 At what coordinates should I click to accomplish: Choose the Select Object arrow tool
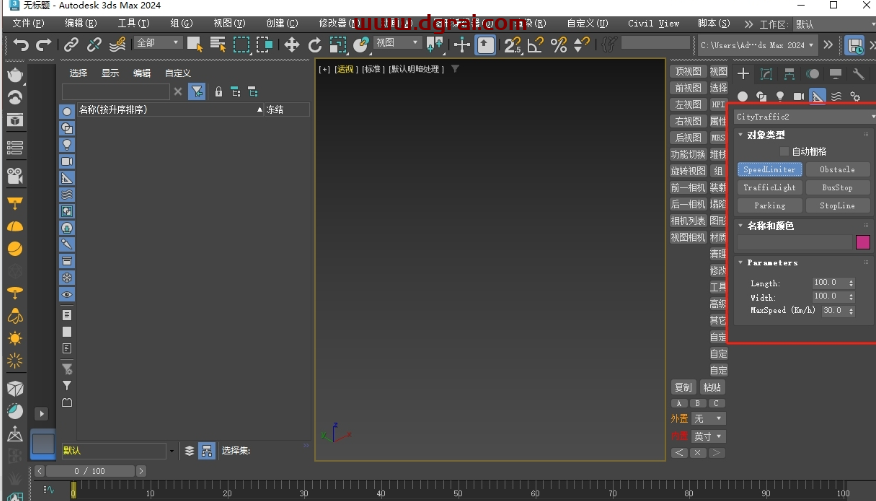click(x=194, y=45)
